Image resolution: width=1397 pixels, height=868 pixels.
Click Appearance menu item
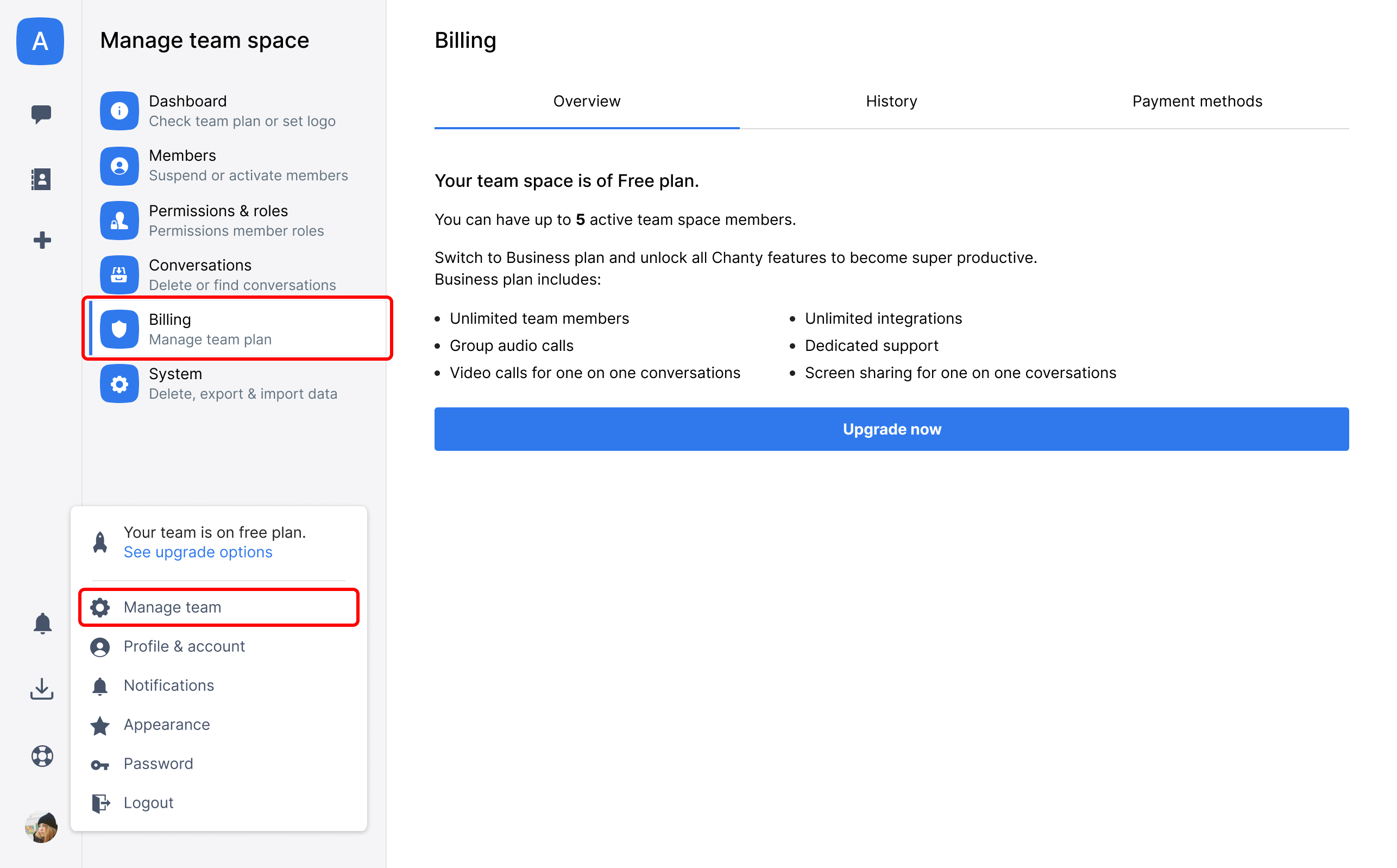(x=166, y=724)
